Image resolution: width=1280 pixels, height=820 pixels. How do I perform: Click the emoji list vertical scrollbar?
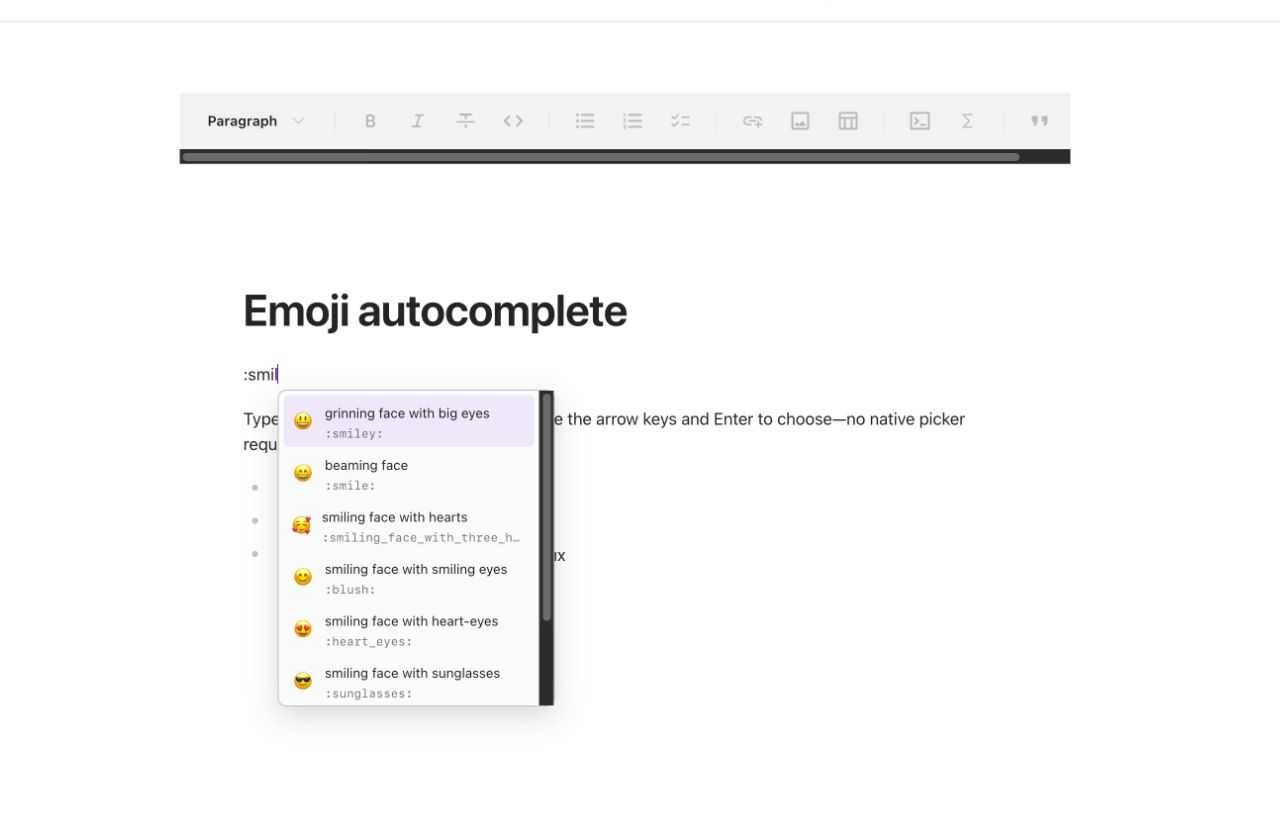click(547, 507)
